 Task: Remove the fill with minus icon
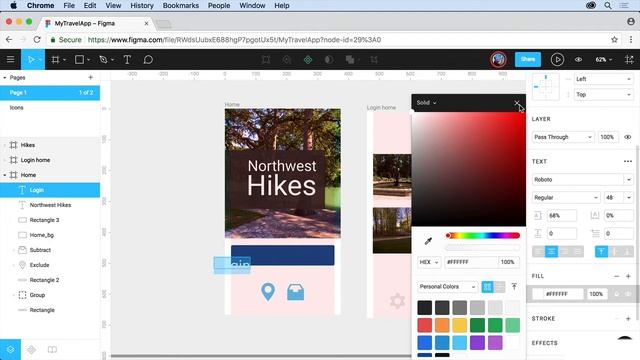coord(616,276)
